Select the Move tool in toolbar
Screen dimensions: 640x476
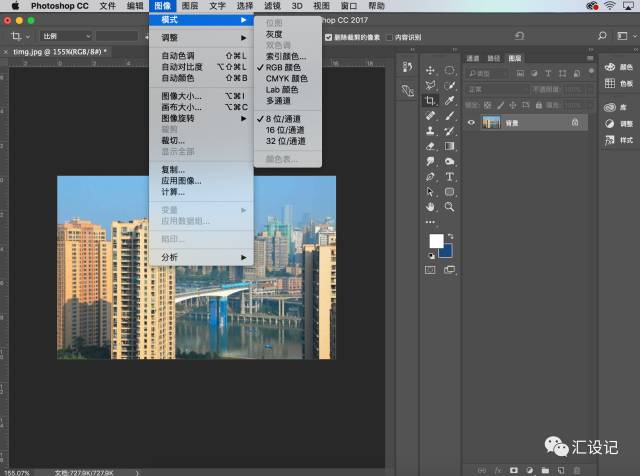coord(430,71)
